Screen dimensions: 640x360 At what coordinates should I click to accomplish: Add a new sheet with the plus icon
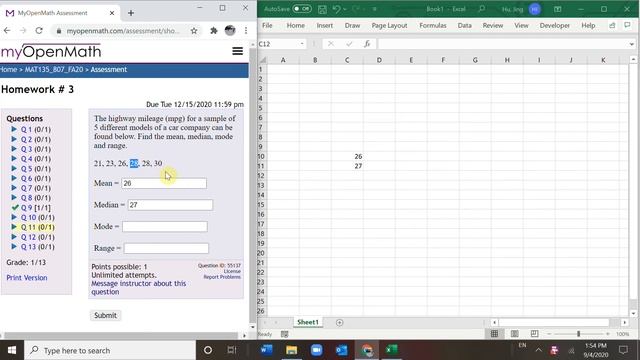(x=339, y=322)
